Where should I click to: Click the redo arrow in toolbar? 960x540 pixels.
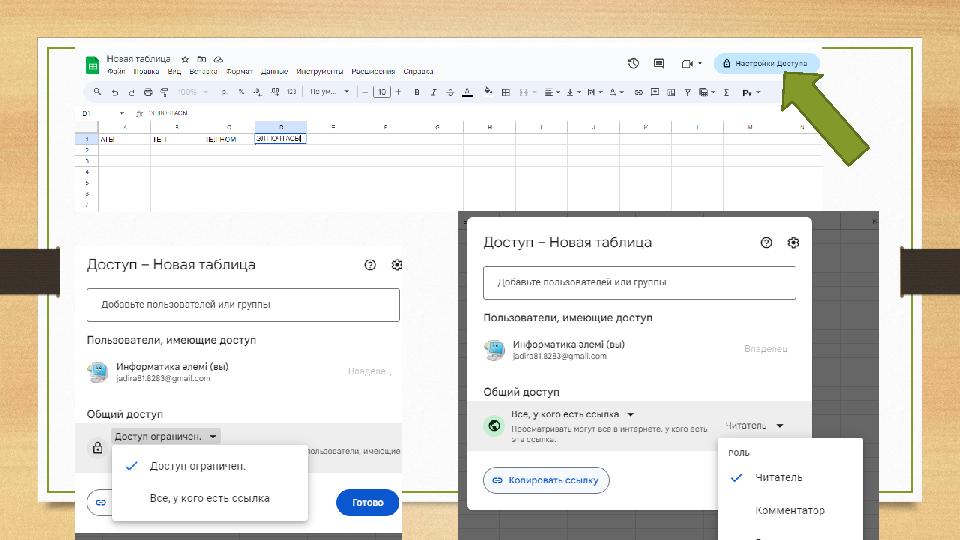pos(131,92)
